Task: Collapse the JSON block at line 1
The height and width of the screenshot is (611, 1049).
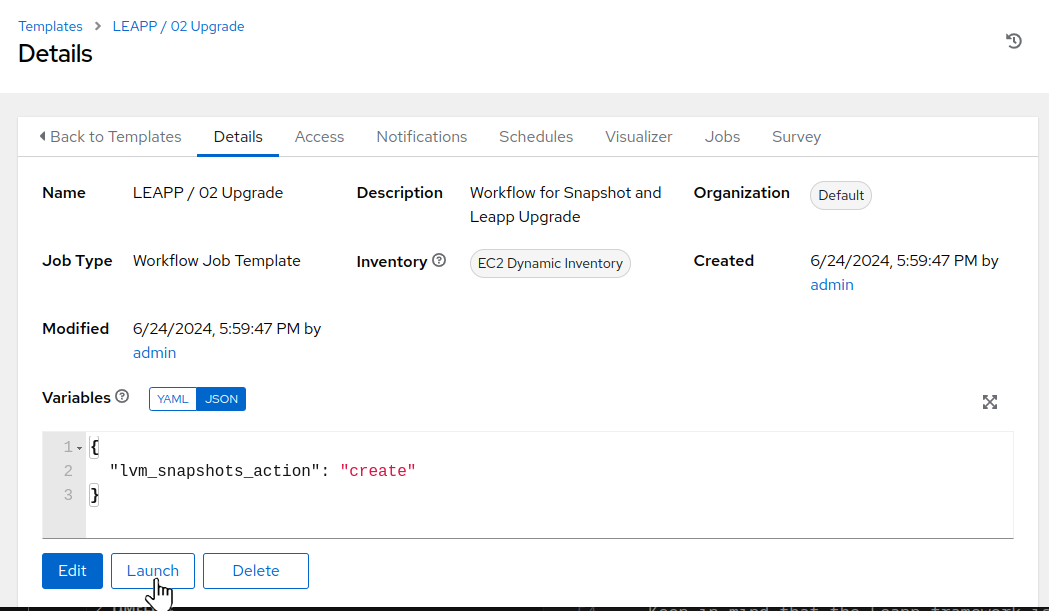Action: [x=80, y=448]
